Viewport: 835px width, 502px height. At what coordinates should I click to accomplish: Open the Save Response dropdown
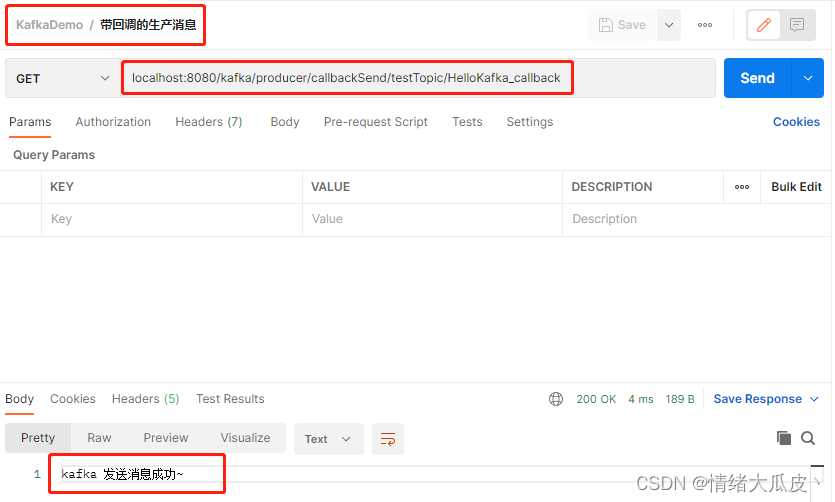(766, 399)
